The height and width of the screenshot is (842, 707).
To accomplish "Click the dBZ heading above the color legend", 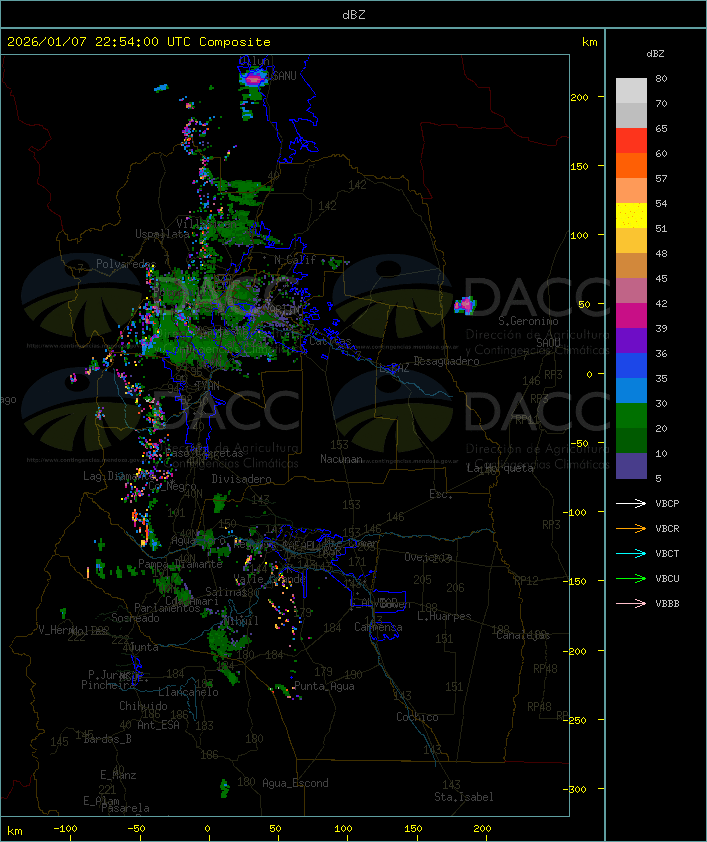I will (655, 54).
